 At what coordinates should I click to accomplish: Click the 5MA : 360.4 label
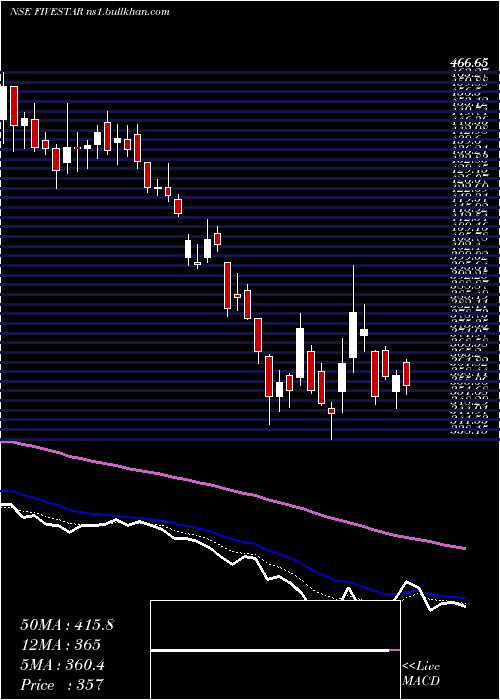point(62,664)
